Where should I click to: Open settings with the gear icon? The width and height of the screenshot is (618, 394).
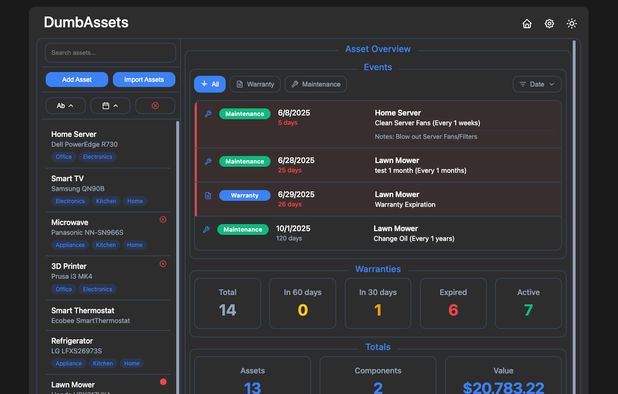tap(549, 24)
